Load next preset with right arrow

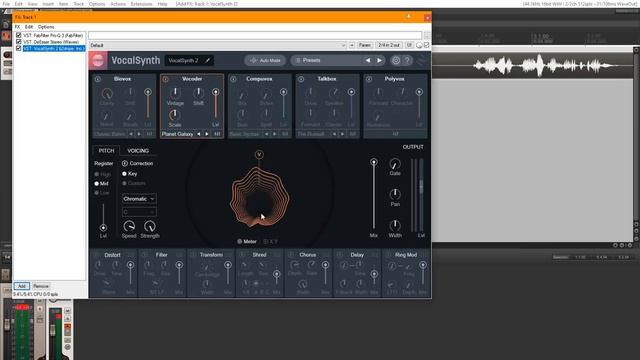coord(379,60)
